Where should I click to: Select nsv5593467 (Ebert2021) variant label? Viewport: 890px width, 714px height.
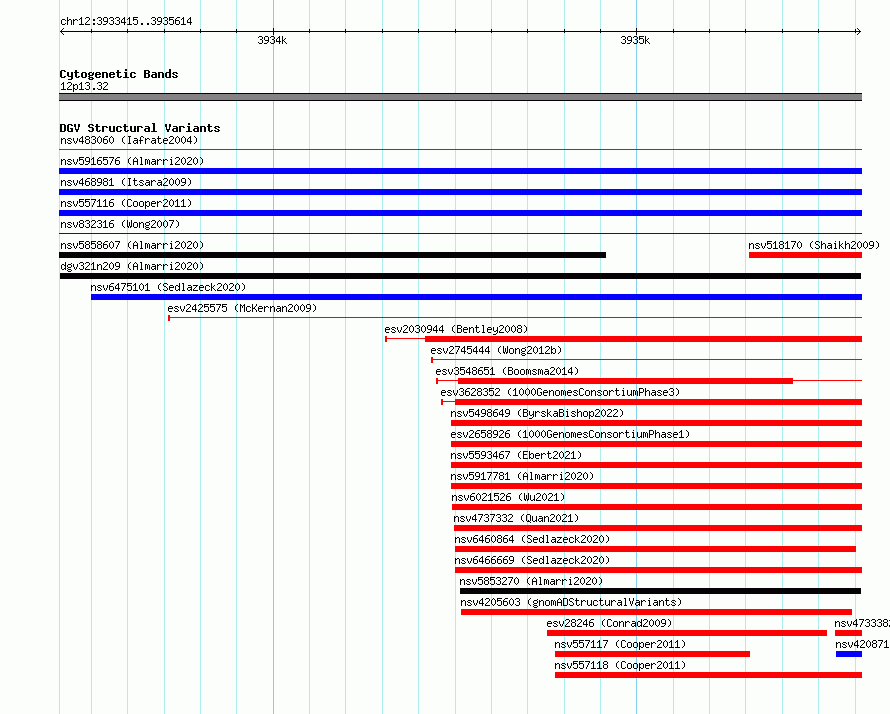(x=516, y=455)
